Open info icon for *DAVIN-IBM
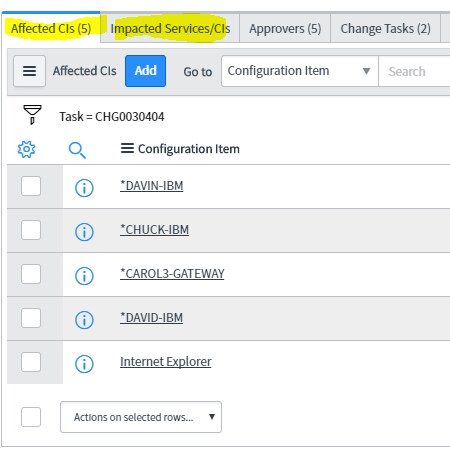The height and width of the screenshot is (460, 450). click(84, 188)
